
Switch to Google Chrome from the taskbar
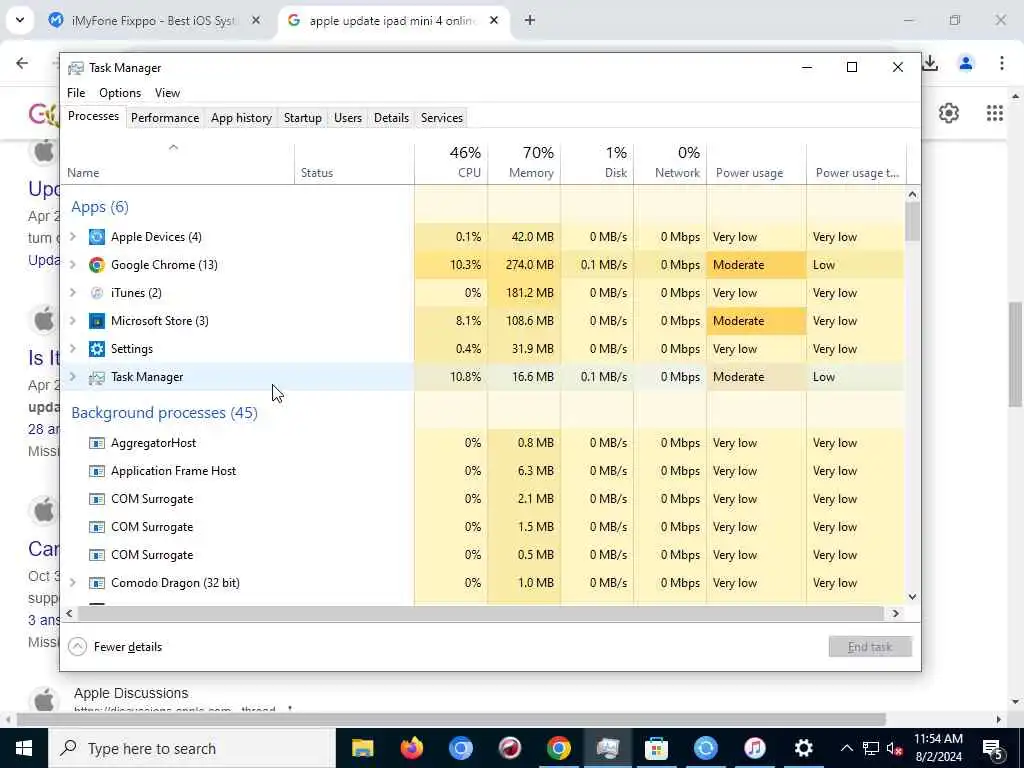(558, 748)
